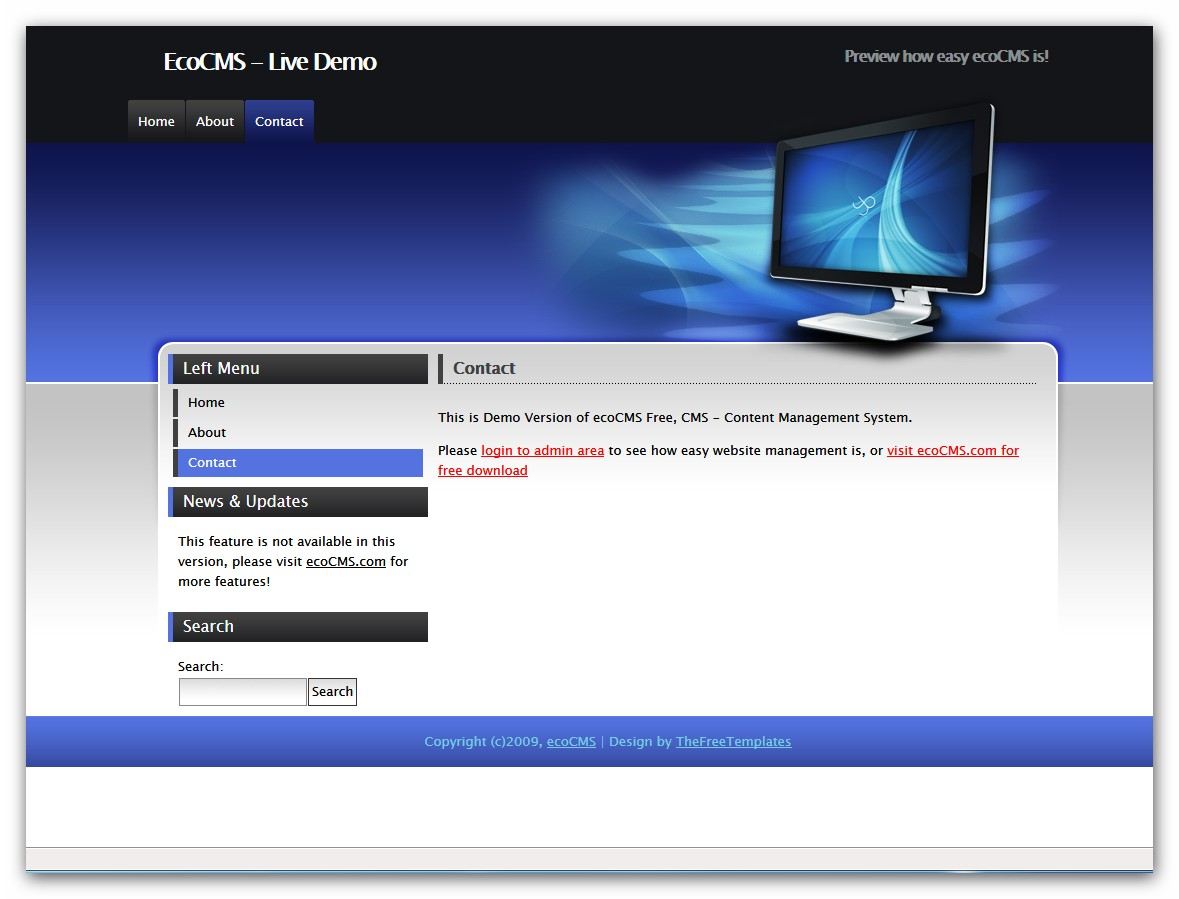
Task: Select the Contact tab in top navigation
Action: point(279,121)
